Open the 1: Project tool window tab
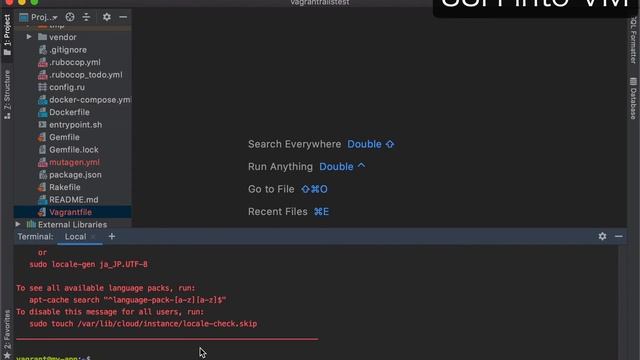 pos(7,35)
